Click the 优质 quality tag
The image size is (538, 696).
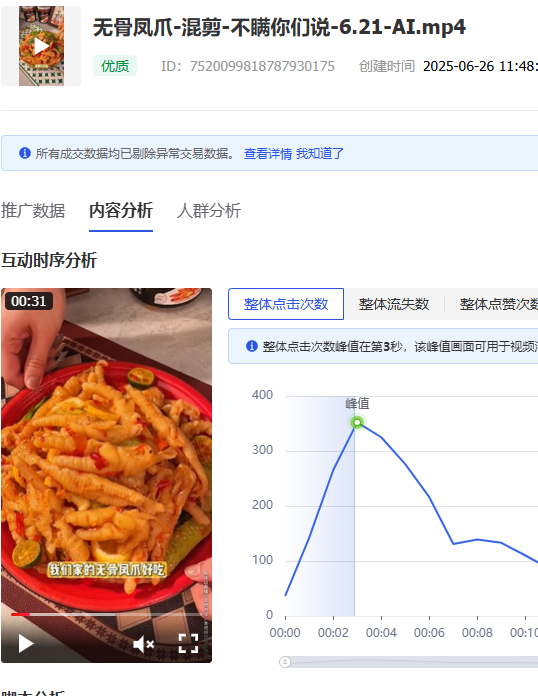click(x=115, y=66)
